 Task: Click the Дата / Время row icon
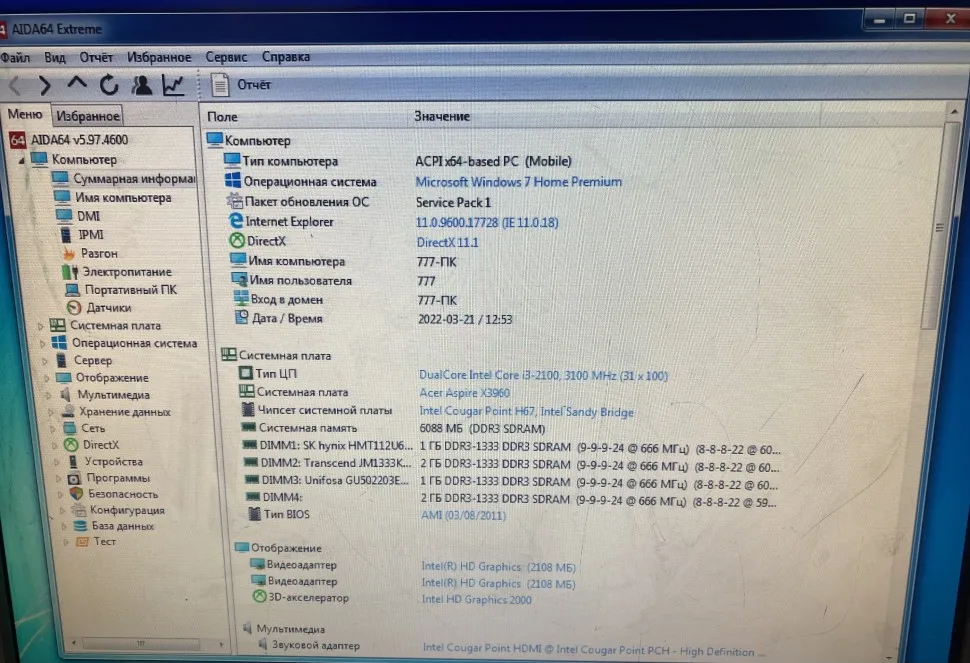[242, 317]
